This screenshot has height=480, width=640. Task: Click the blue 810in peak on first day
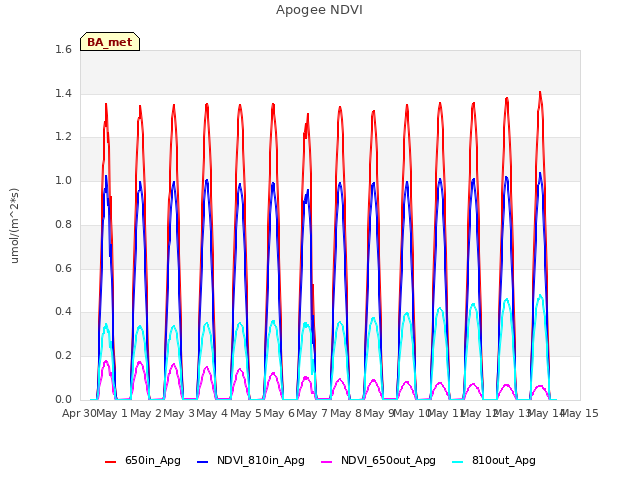pyautogui.click(x=106, y=177)
